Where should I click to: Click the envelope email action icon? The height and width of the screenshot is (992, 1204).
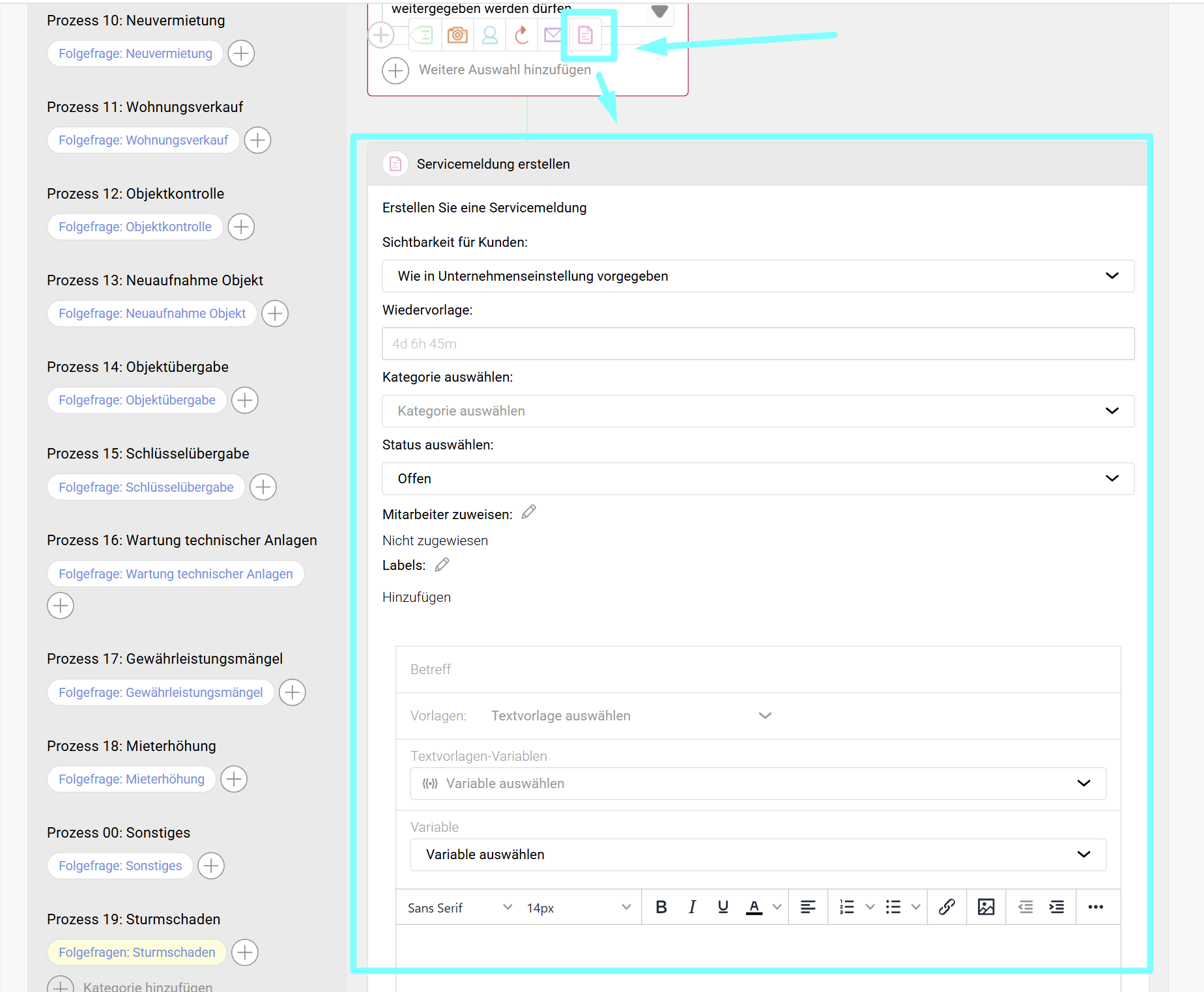click(x=552, y=35)
